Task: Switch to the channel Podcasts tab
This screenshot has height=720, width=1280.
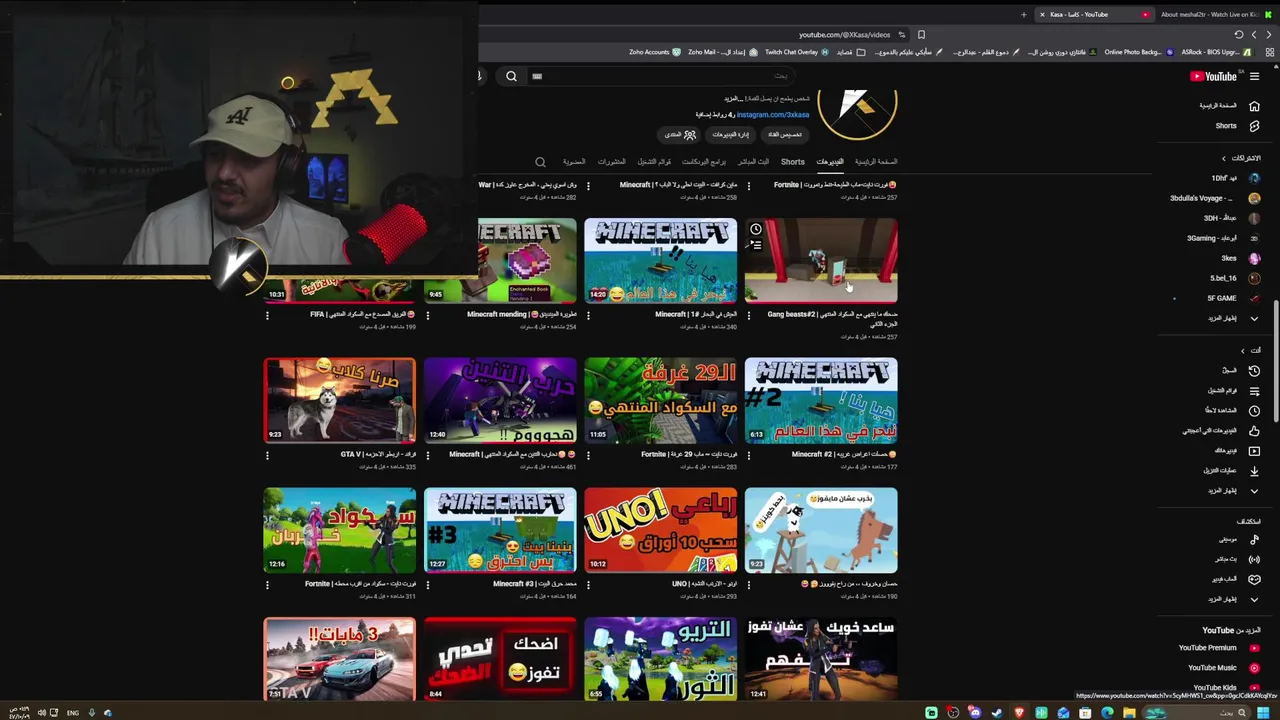Action: point(704,162)
